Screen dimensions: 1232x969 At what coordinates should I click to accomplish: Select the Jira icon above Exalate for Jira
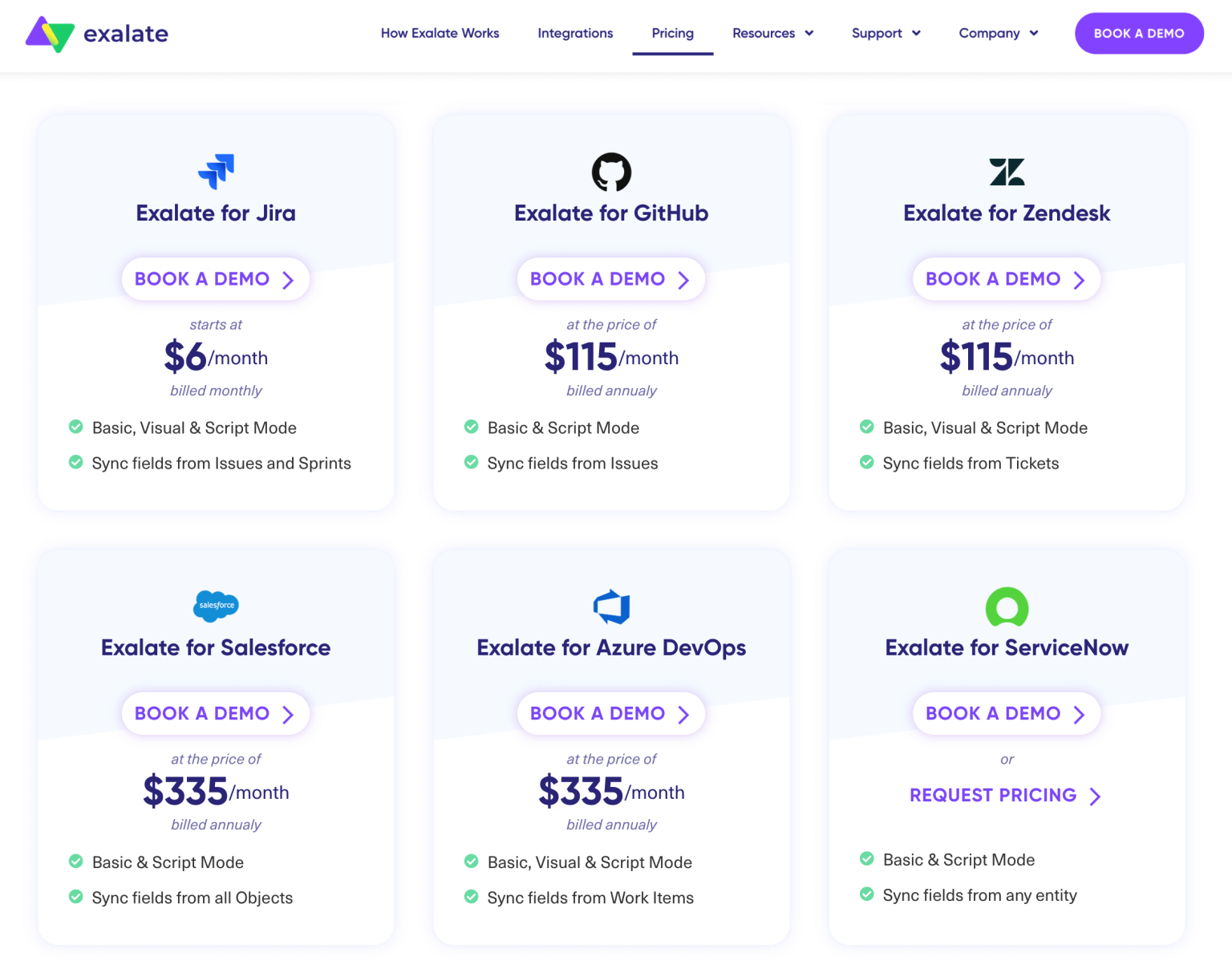(x=215, y=172)
